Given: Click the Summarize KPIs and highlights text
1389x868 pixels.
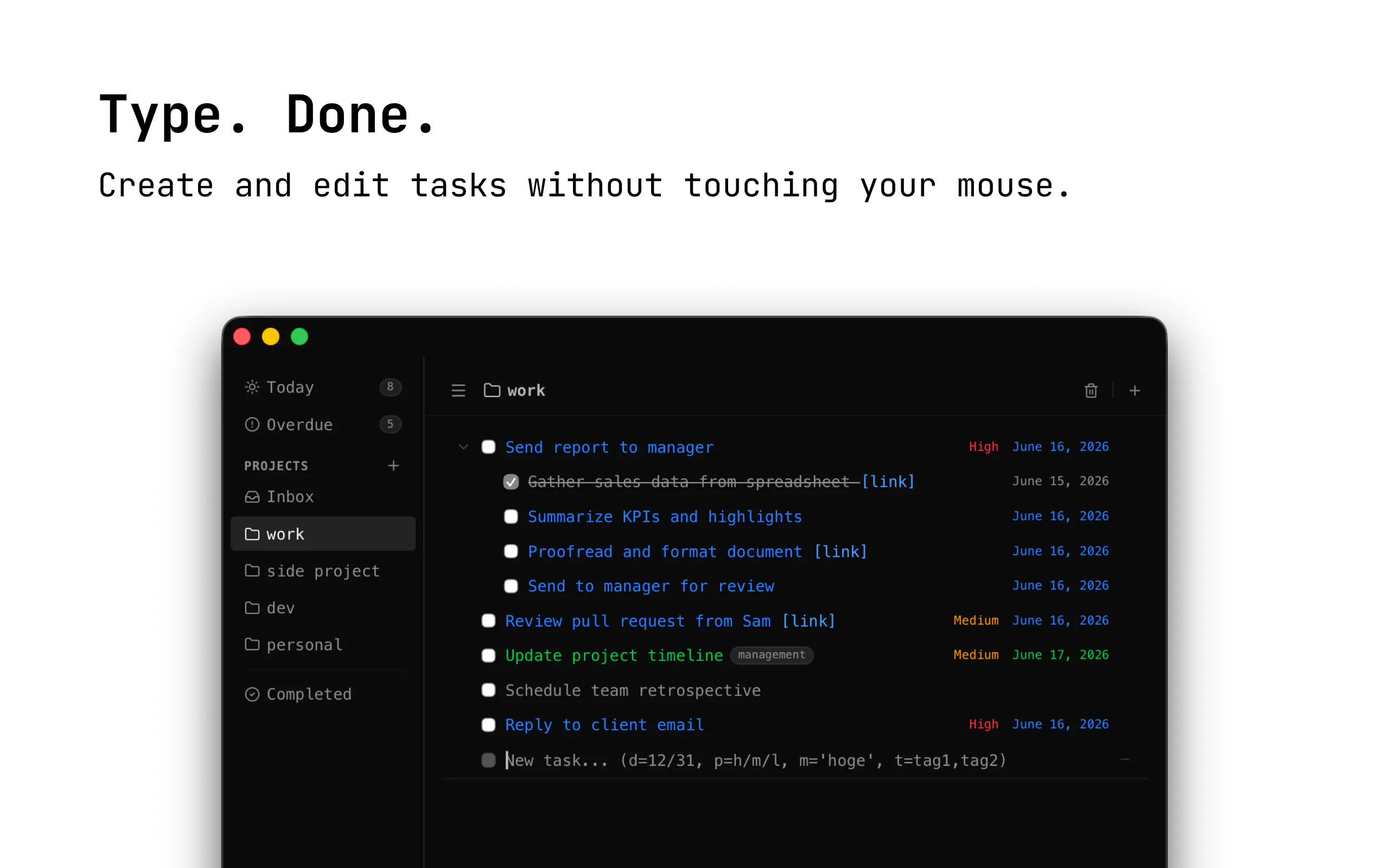Looking at the screenshot, I should point(665,516).
